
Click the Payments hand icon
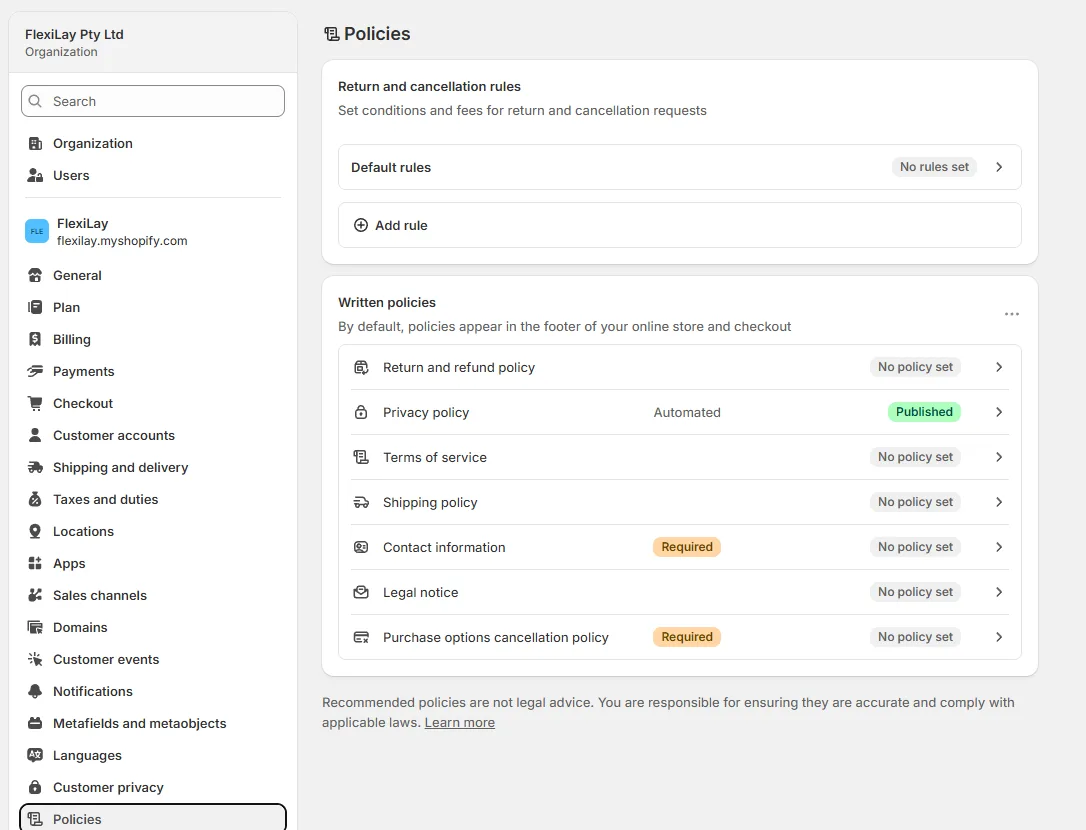(x=35, y=371)
